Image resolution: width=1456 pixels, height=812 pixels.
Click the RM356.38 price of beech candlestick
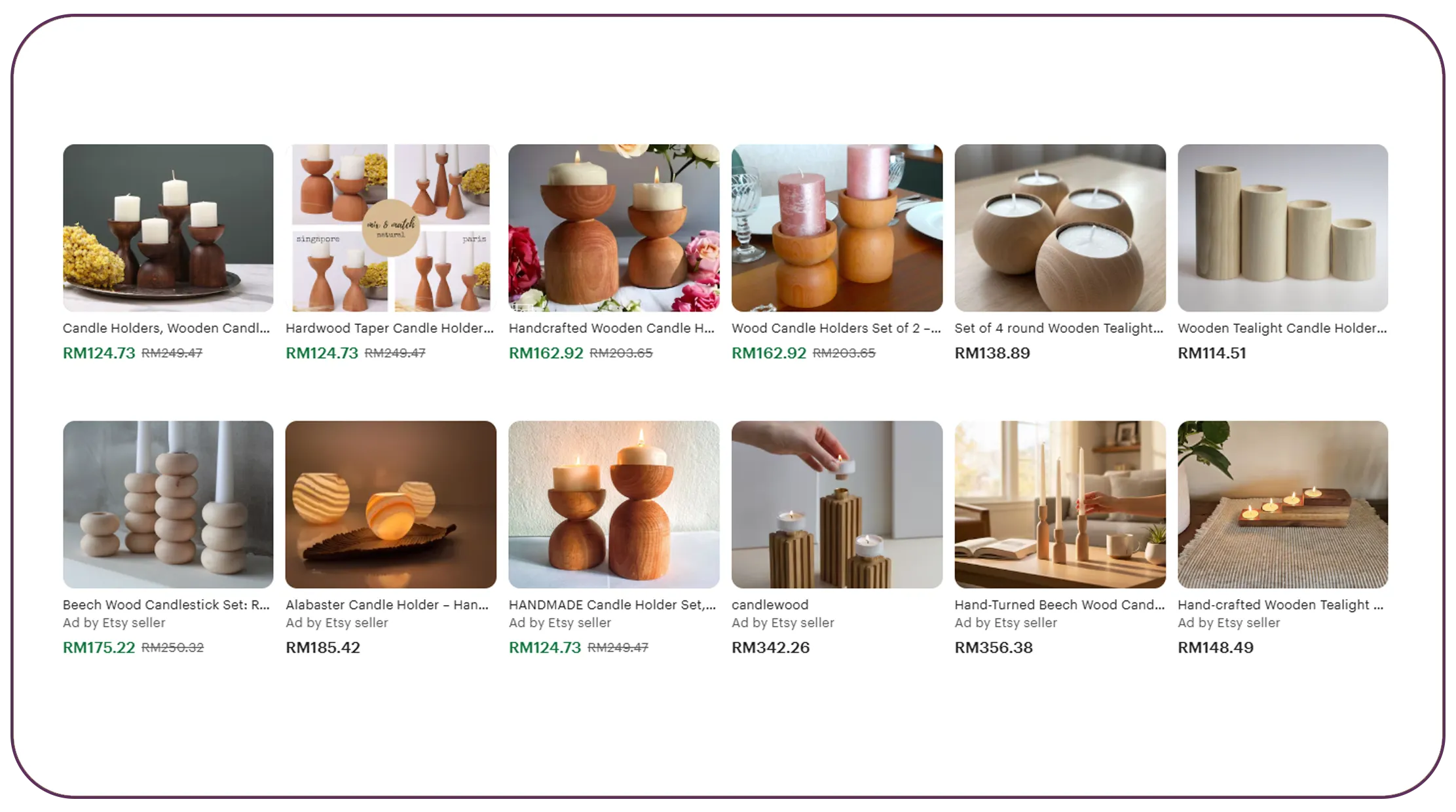(x=993, y=648)
